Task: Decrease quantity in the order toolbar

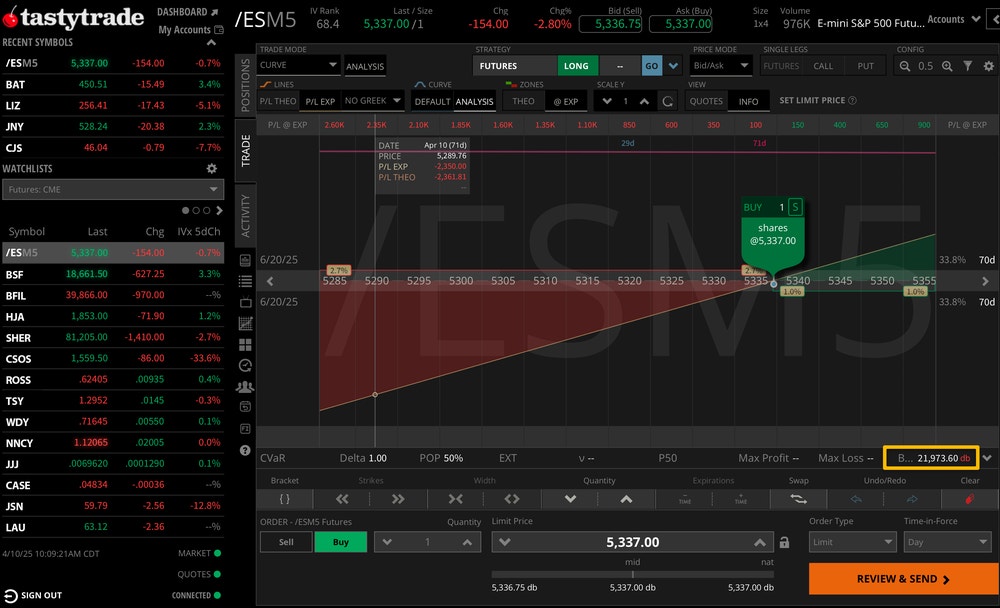Action: (570, 499)
